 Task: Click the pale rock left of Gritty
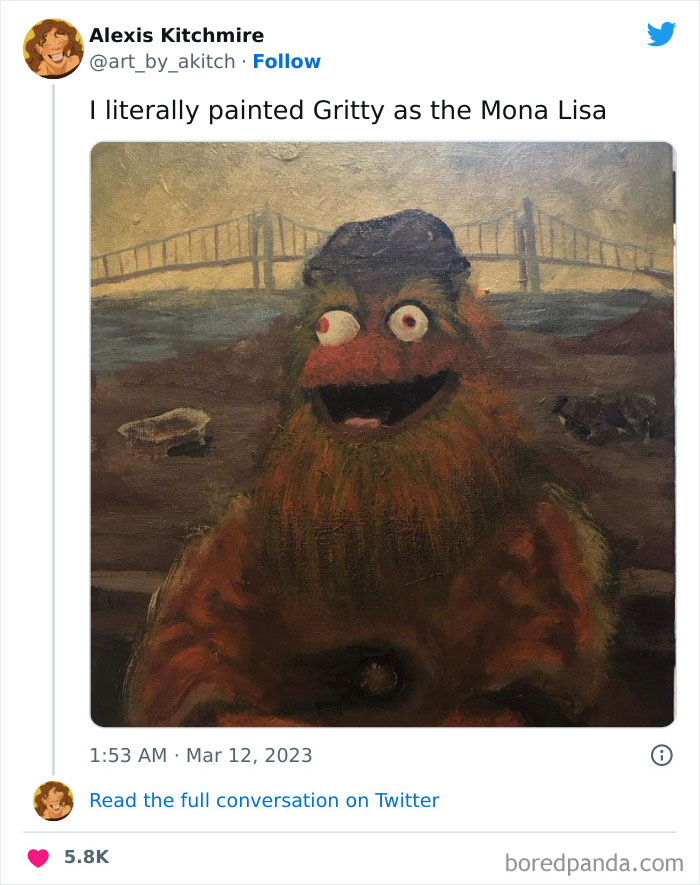pos(164,430)
